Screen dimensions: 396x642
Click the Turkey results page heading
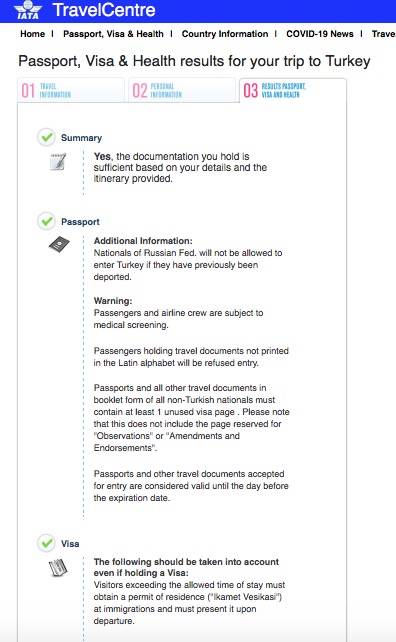194,61
